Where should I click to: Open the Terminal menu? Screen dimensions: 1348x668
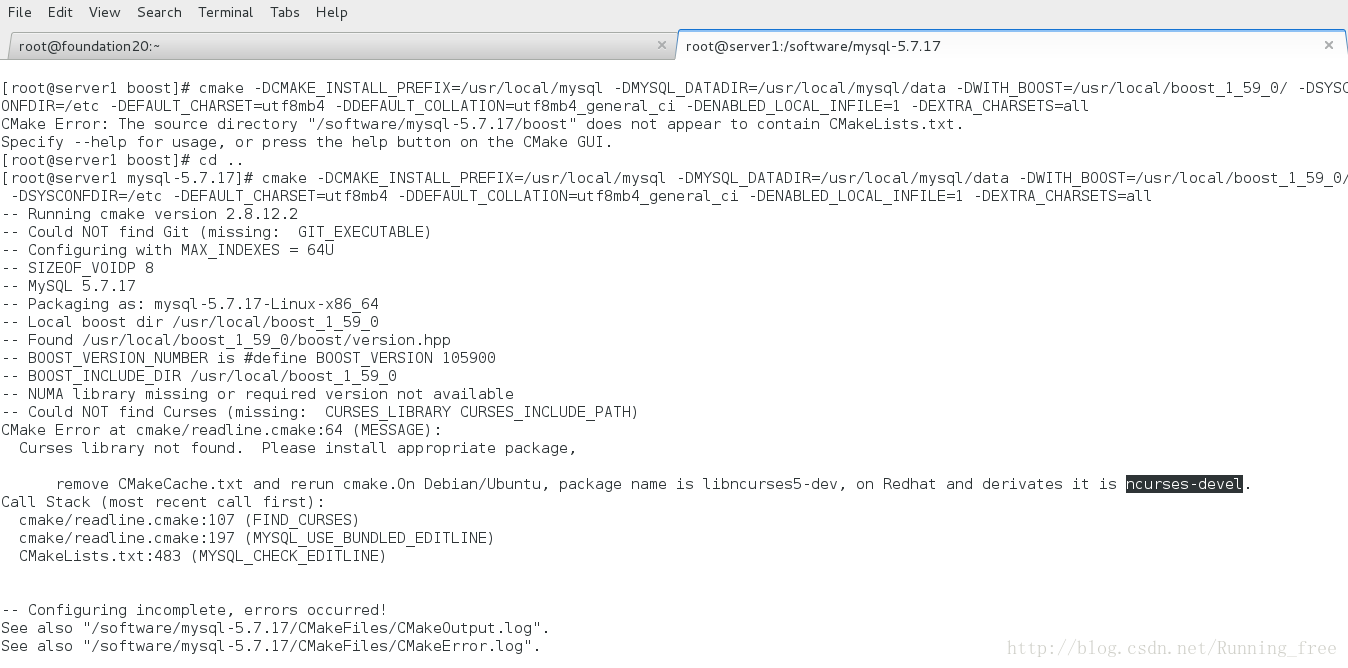[225, 12]
